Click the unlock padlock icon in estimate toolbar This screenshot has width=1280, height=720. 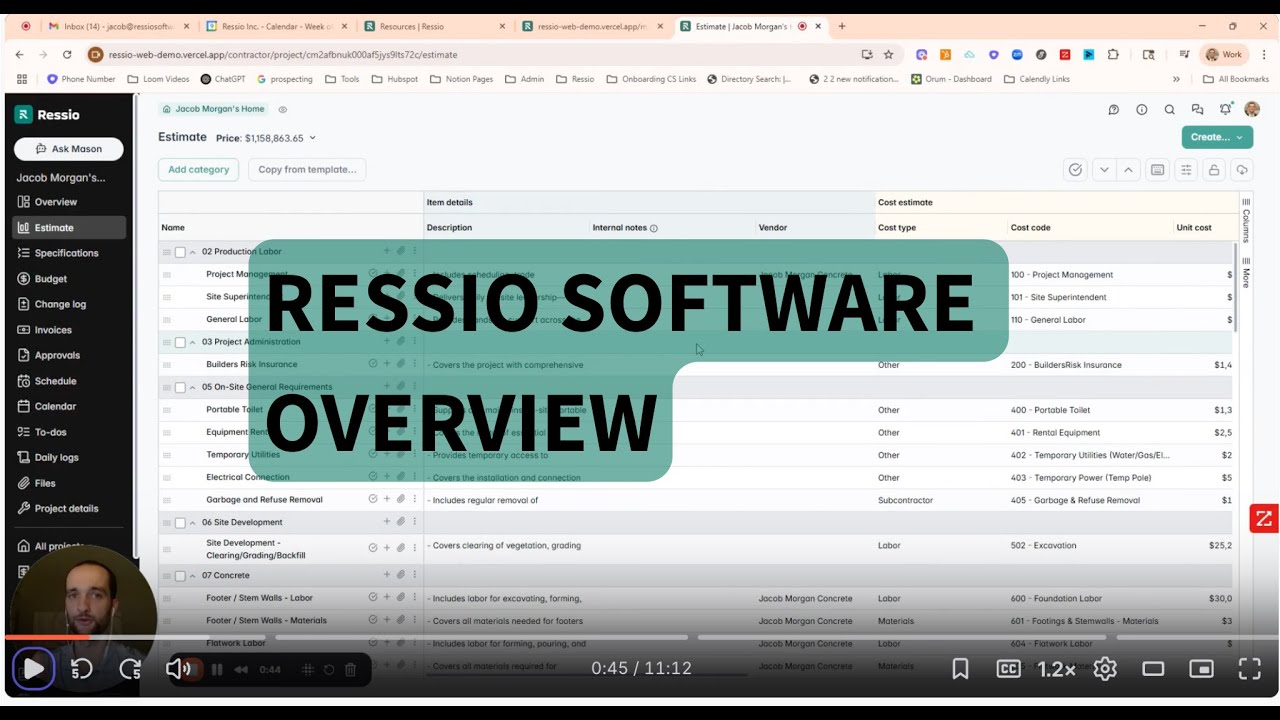(x=1214, y=170)
